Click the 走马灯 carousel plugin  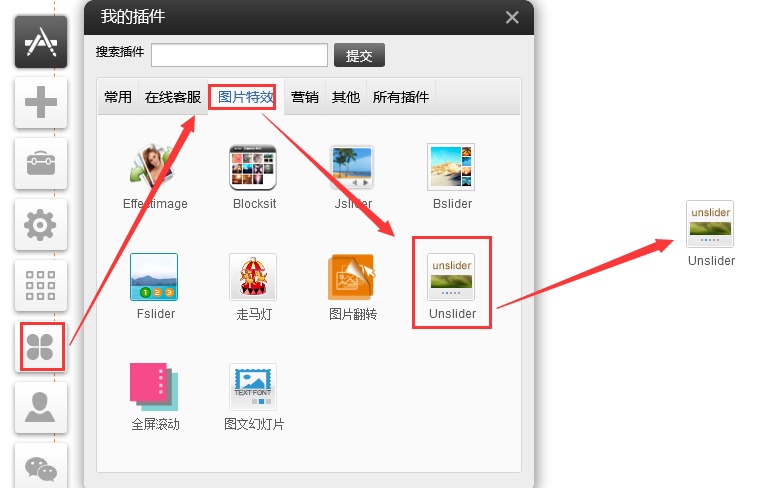253,277
